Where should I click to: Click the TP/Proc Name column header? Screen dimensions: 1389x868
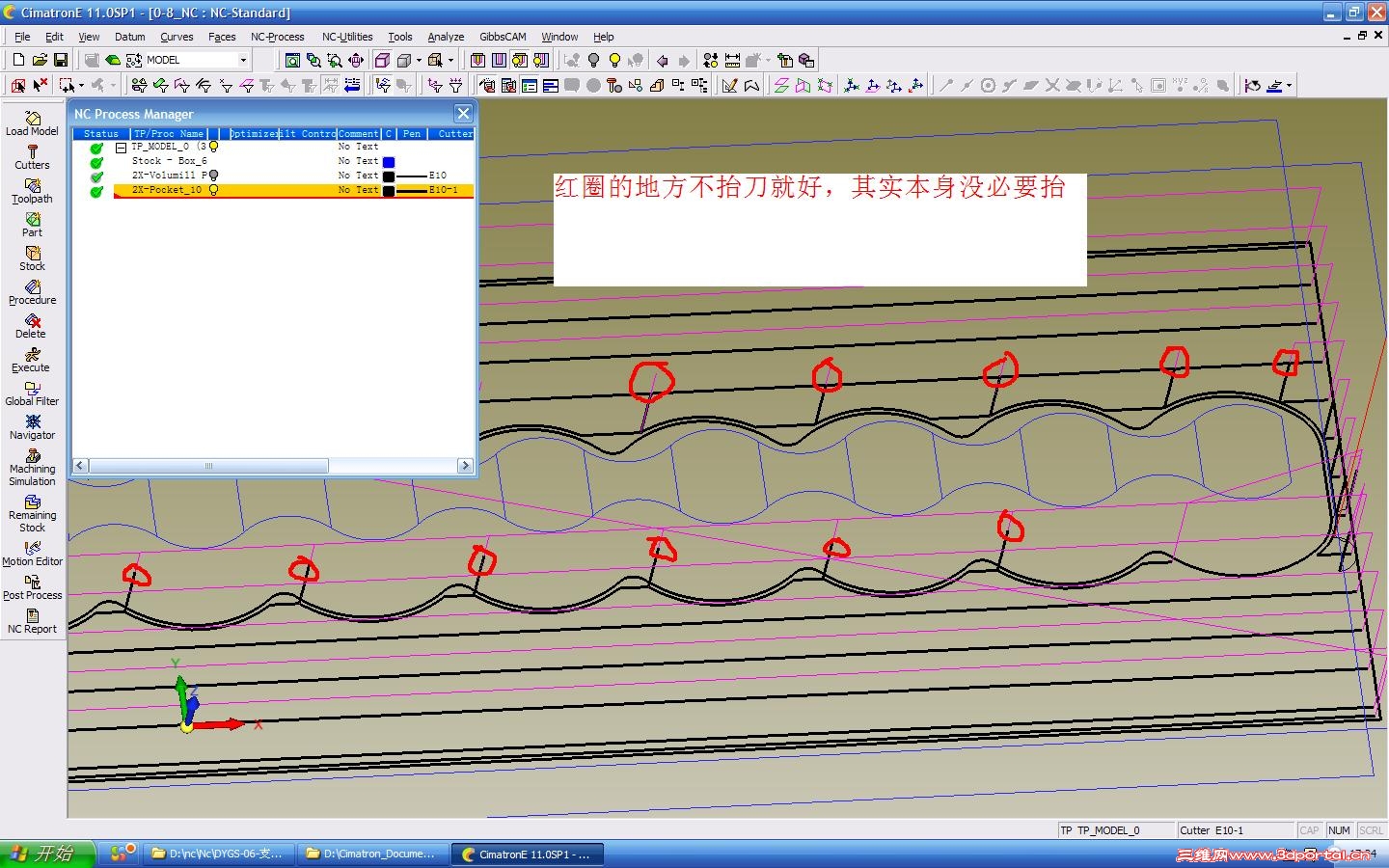point(169,134)
